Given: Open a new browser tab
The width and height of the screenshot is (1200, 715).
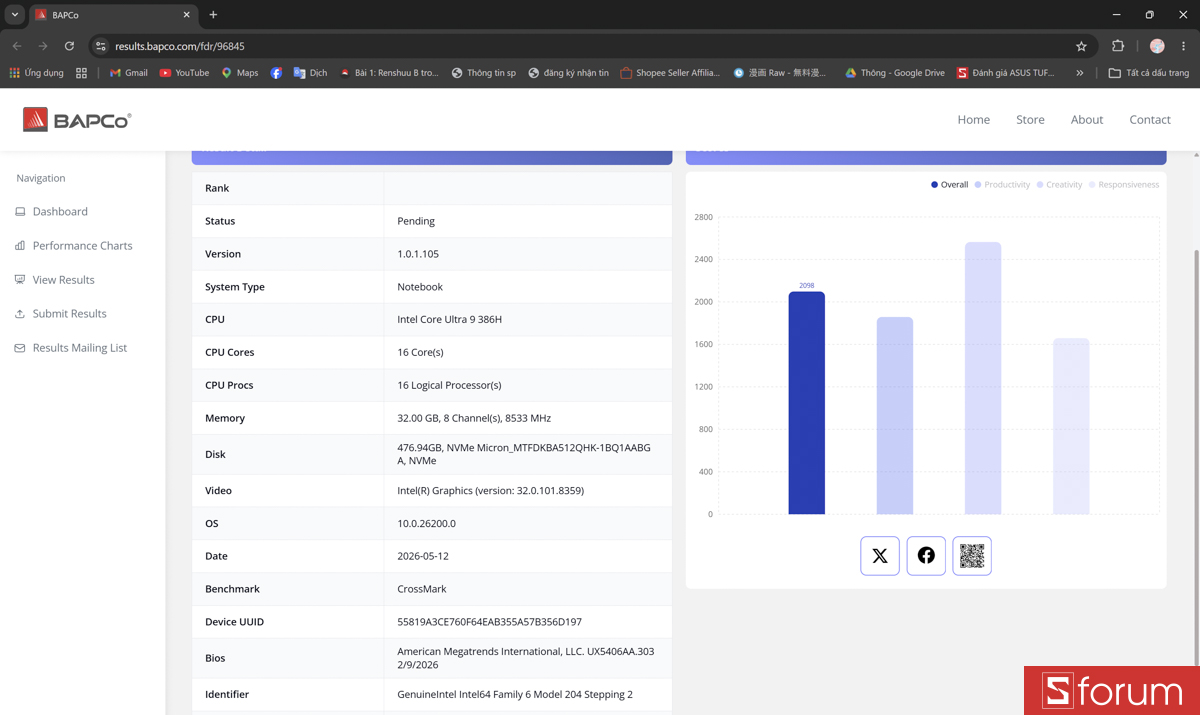Looking at the screenshot, I should tap(213, 15).
